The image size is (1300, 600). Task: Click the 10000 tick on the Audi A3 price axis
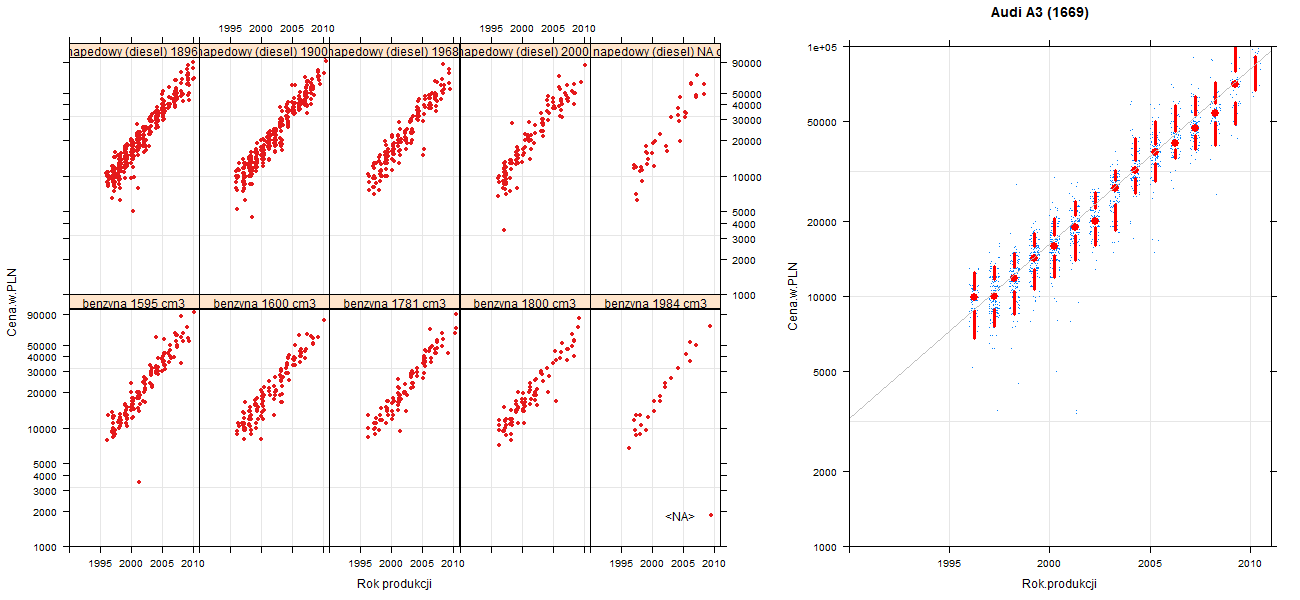tap(823, 297)
